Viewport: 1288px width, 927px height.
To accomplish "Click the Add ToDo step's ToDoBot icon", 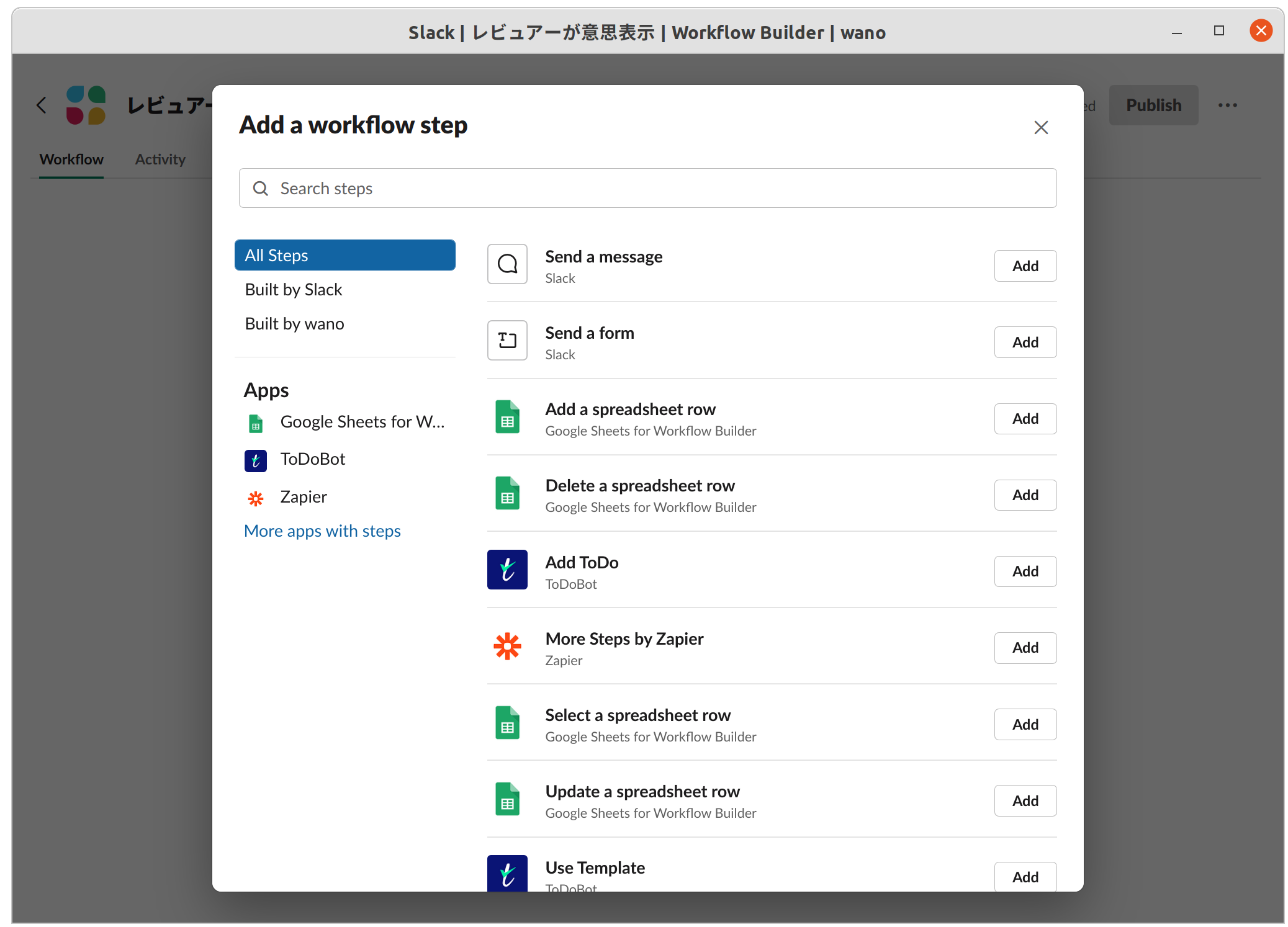I will 507,570.
